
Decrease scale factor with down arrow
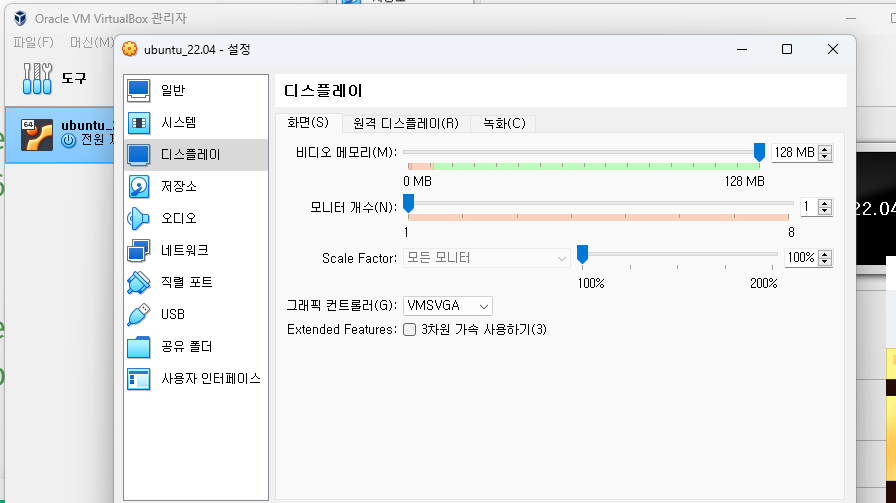(x=825, y=261)
